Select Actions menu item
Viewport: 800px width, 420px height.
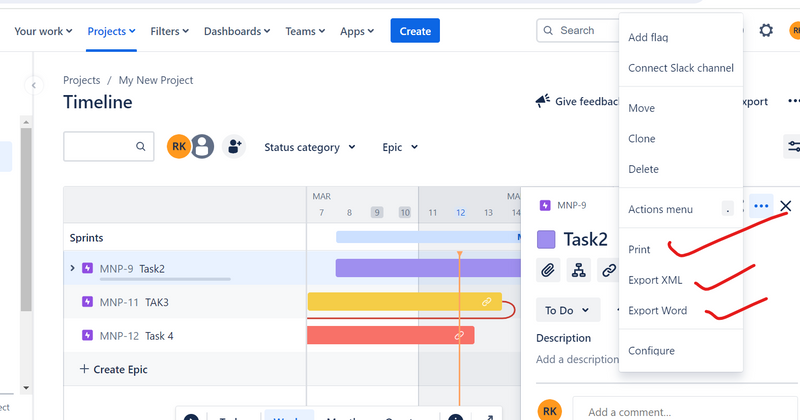pyautogui.click(x=681, y=209)
